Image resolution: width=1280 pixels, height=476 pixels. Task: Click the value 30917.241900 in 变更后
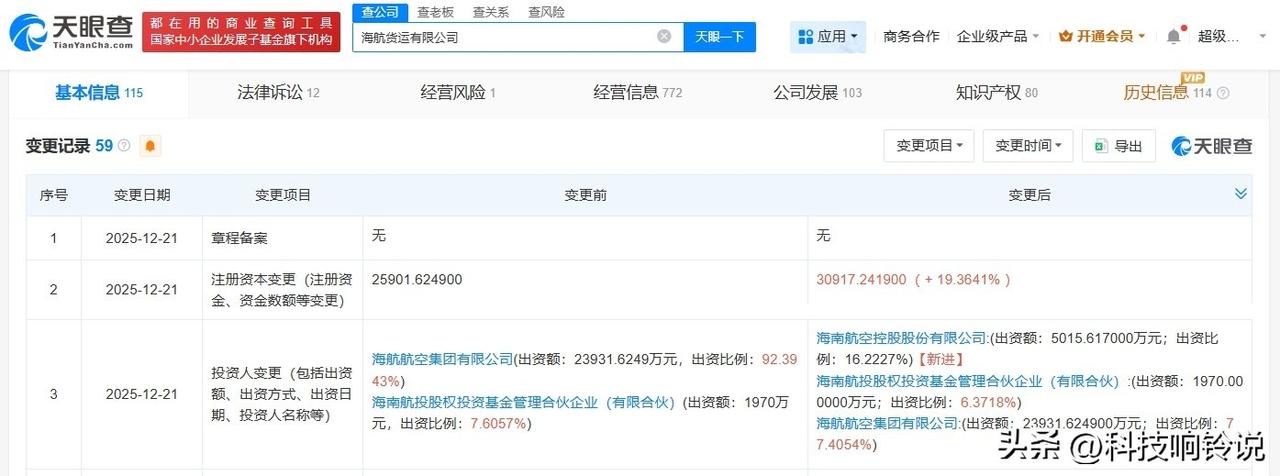click(x=862, y=280)
